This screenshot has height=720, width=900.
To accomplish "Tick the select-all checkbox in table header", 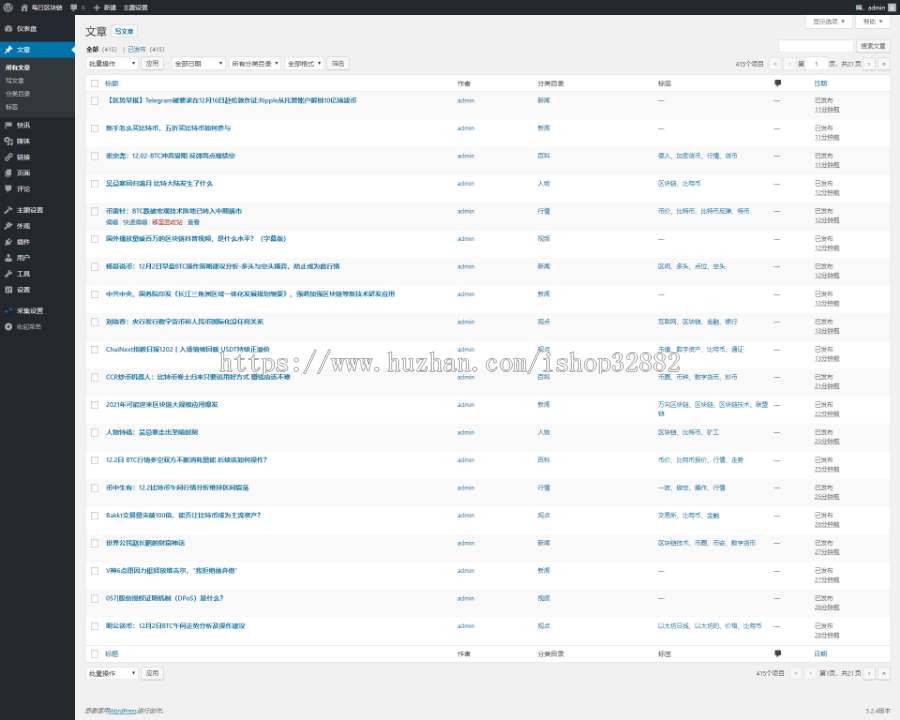I will (95, 84).
